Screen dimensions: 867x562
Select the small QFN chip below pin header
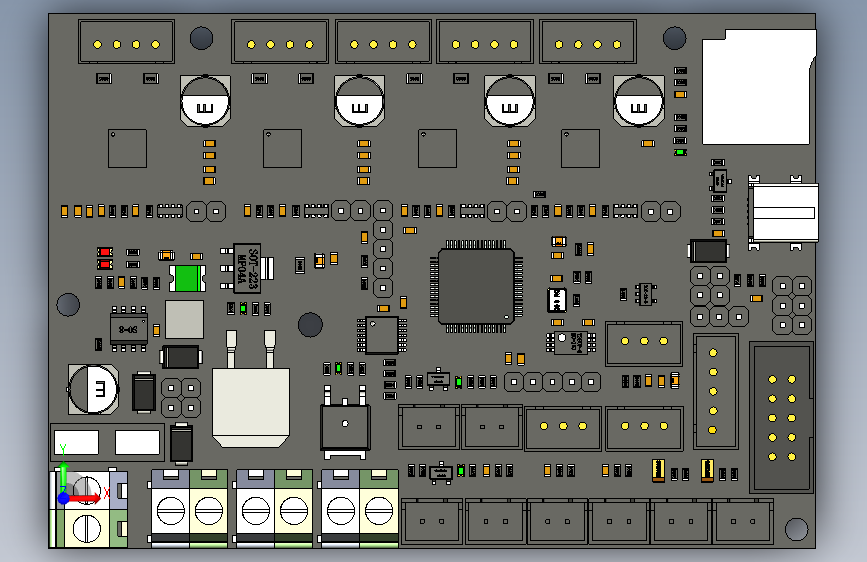coord(382,335)
